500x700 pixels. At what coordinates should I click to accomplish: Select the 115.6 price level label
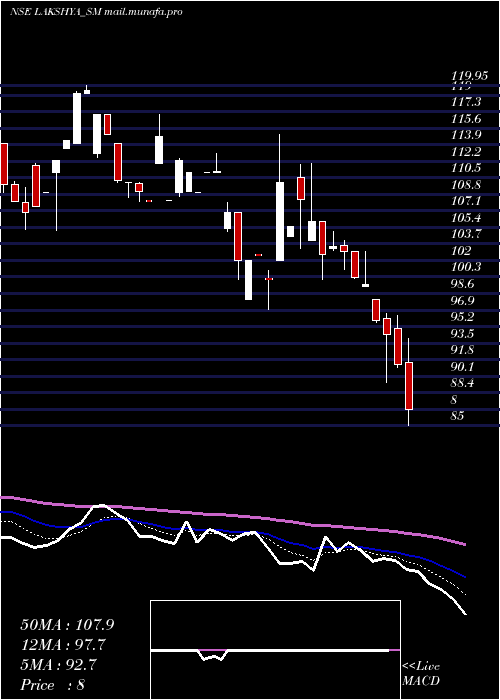click(465, 119)
